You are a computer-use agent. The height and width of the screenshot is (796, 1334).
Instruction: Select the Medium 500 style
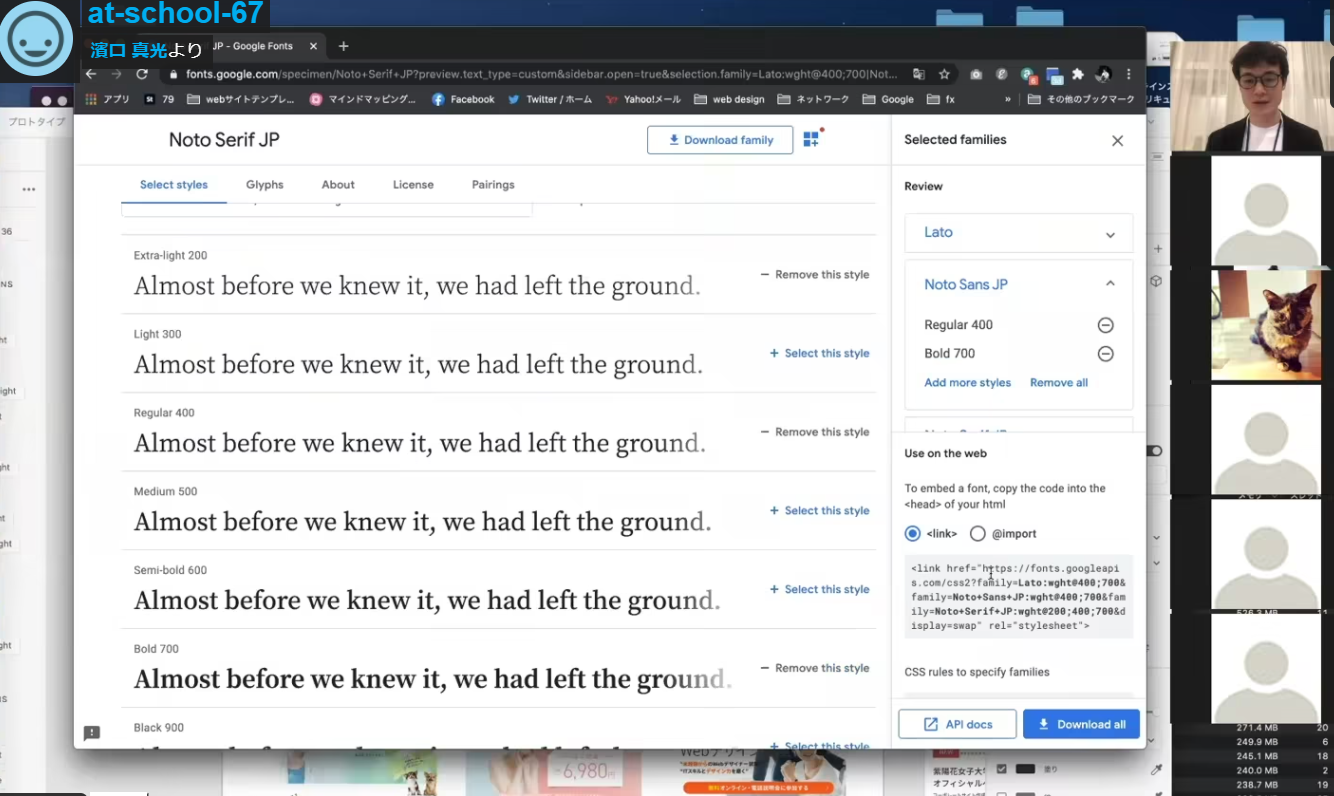point(819,511)
